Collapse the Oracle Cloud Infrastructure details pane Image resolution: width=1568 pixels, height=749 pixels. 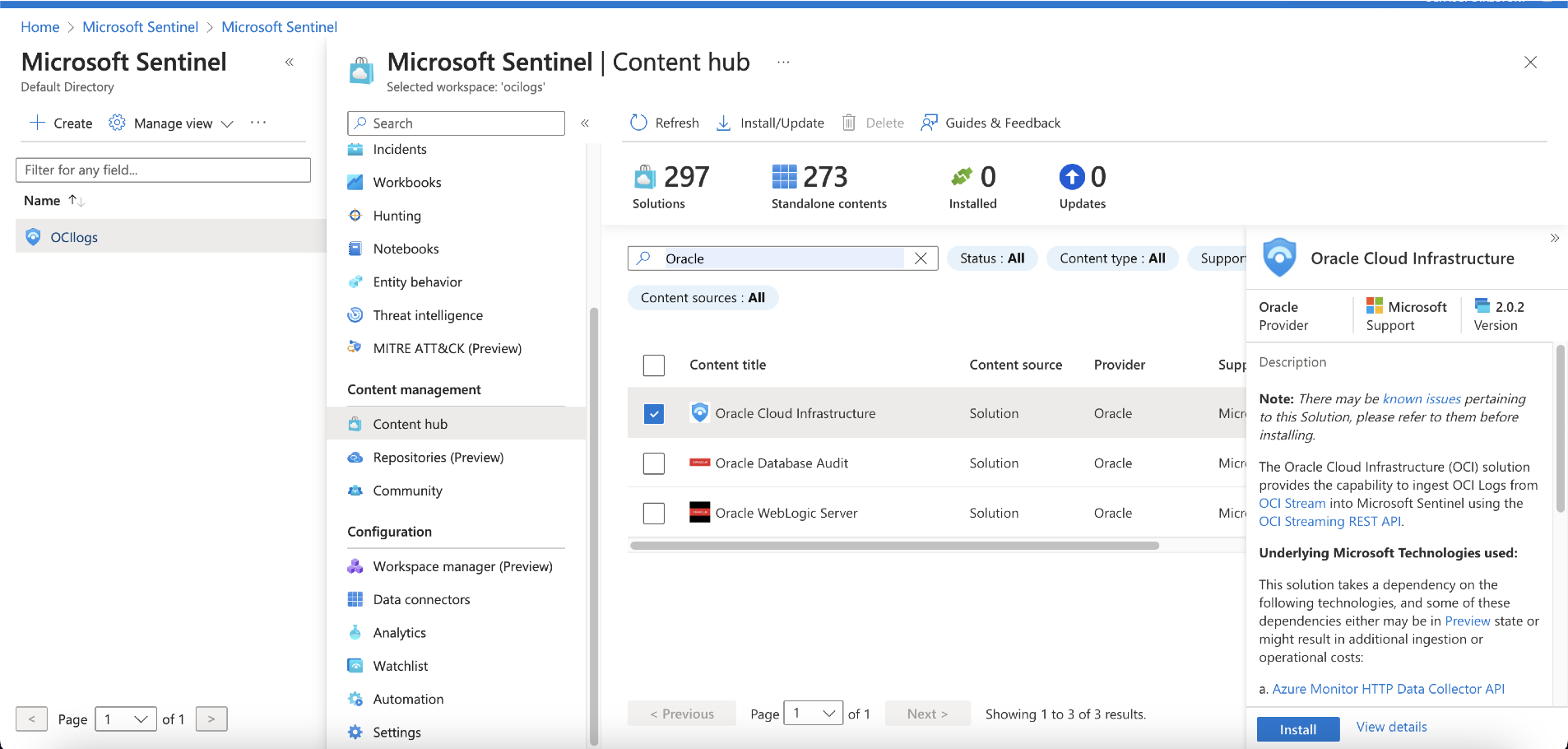(1555, 238)
